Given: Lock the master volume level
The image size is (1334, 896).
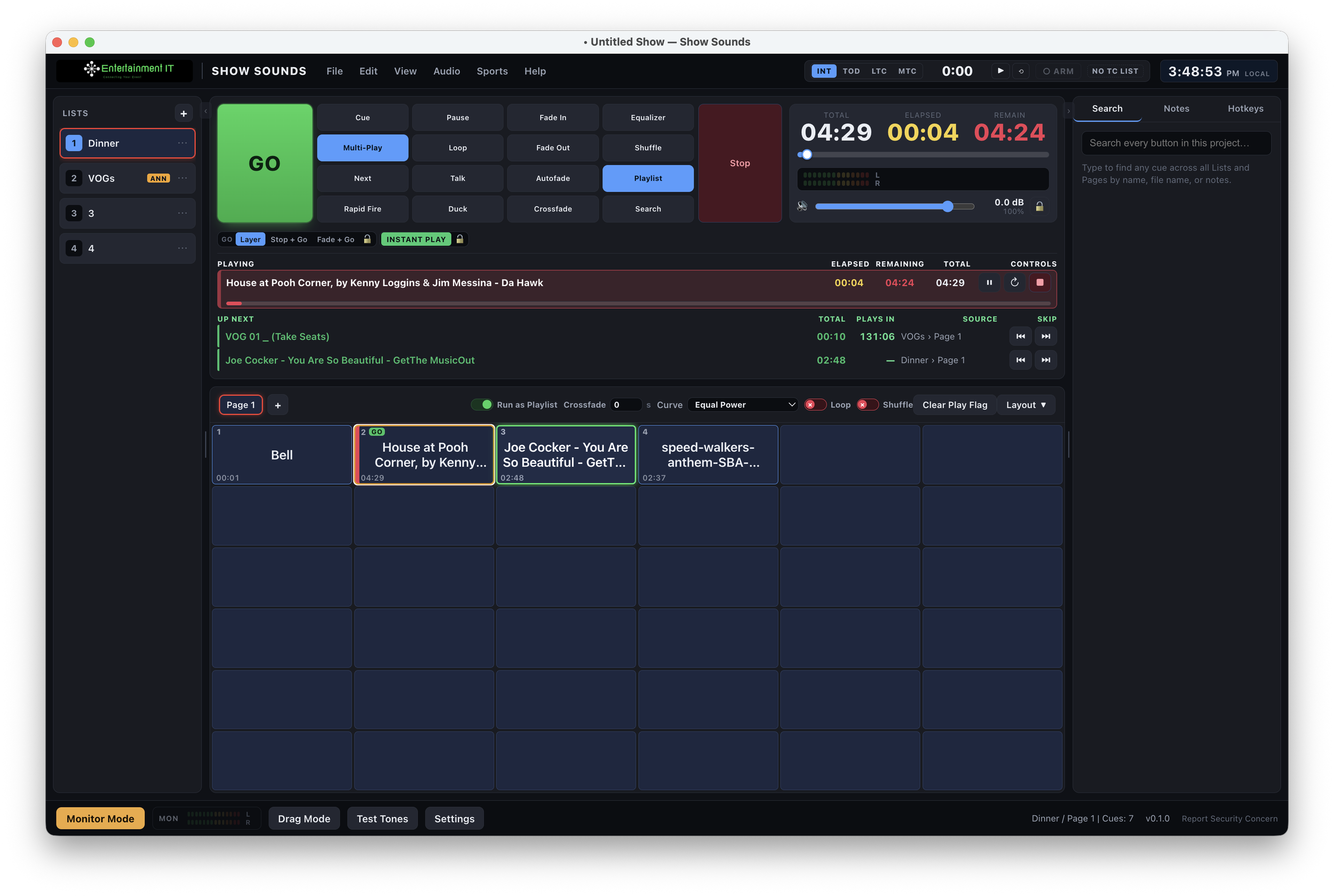Looking at the screenshot, I should (x=1039, y=207).
